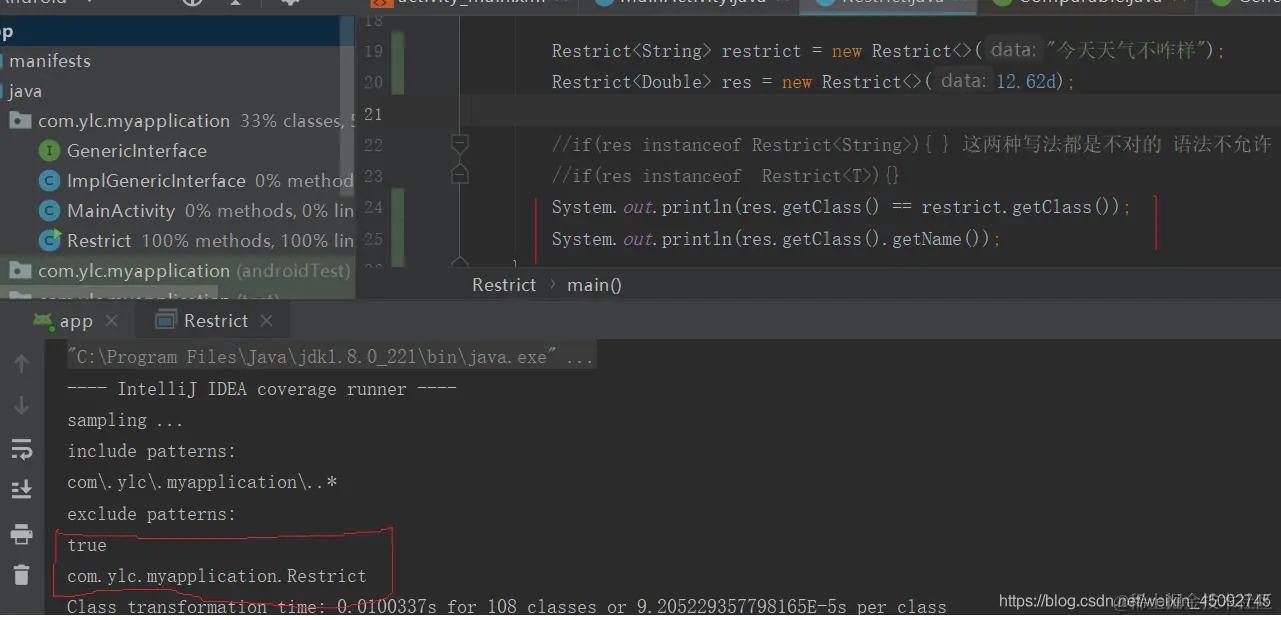
Task: Click the Restrict<String> declaration on line 19
Action: (888, 50)
